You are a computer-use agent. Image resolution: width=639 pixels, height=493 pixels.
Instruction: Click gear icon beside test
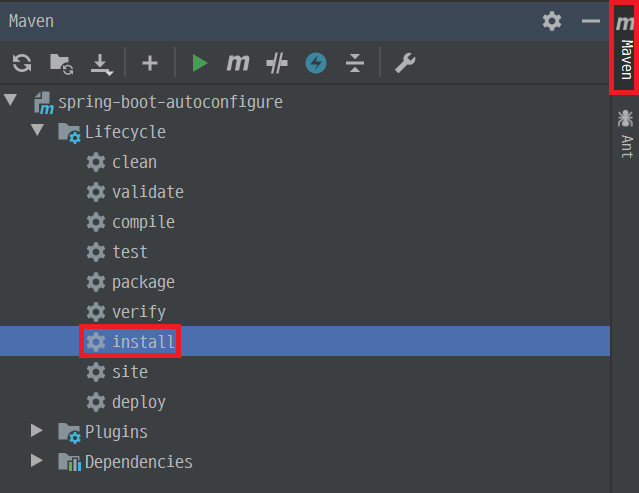point(96,252)
